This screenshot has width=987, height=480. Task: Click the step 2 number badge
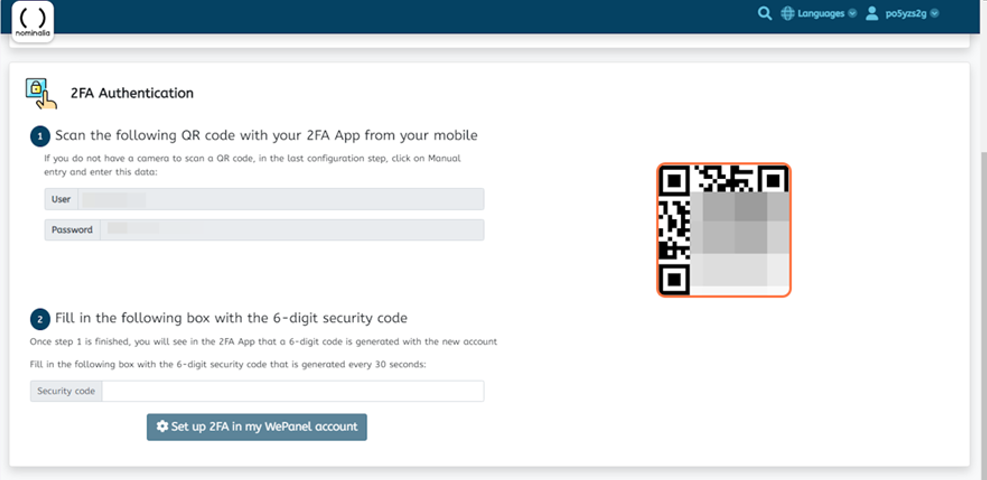click(x=40, y=319)
